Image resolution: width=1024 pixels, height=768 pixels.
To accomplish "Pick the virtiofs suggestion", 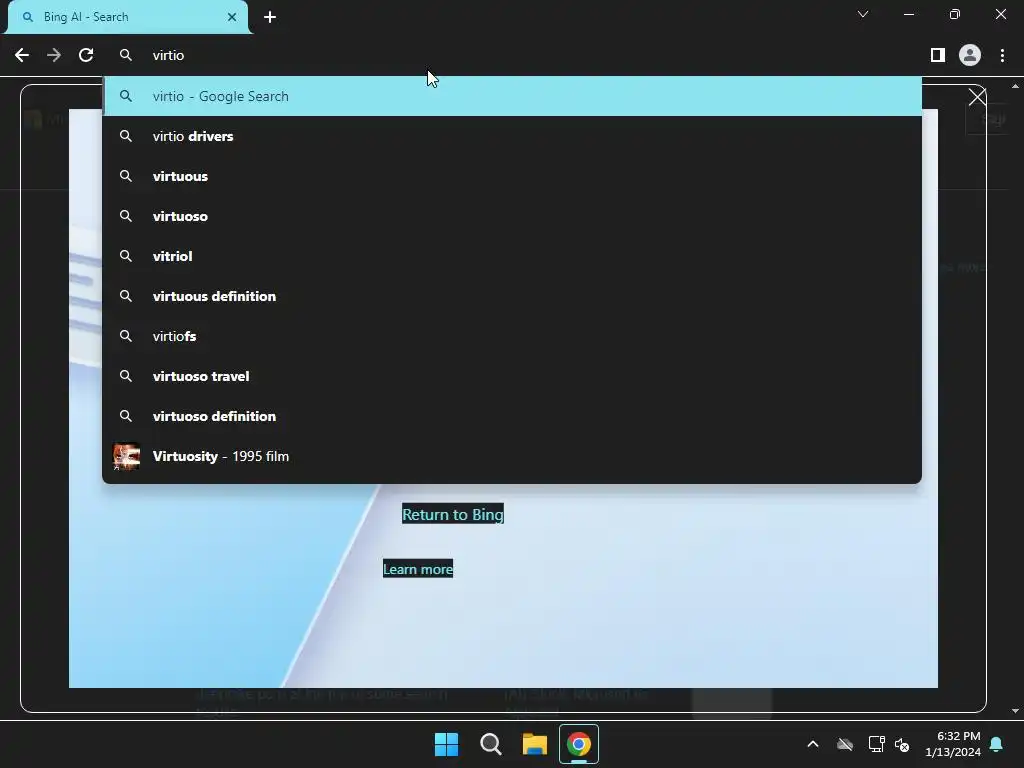I will click(512, 336).
